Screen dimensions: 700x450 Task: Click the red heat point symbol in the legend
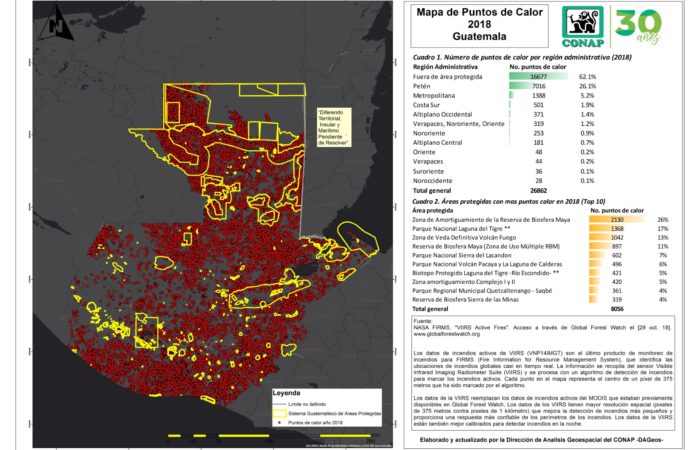point(280,422)
